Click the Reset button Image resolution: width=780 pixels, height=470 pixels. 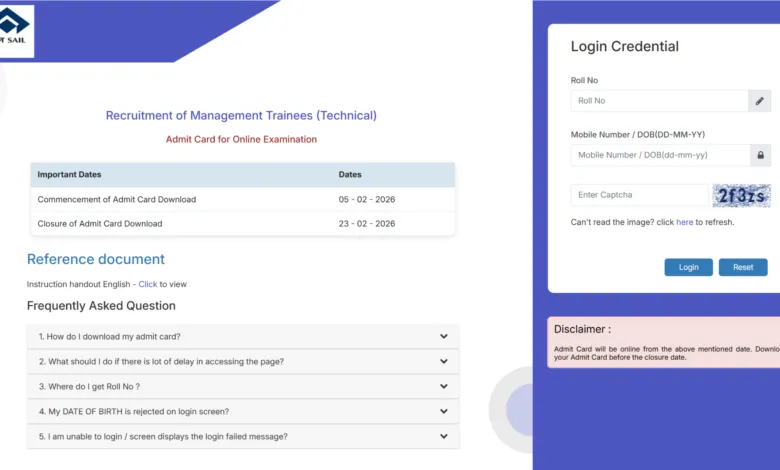point(743,267)
